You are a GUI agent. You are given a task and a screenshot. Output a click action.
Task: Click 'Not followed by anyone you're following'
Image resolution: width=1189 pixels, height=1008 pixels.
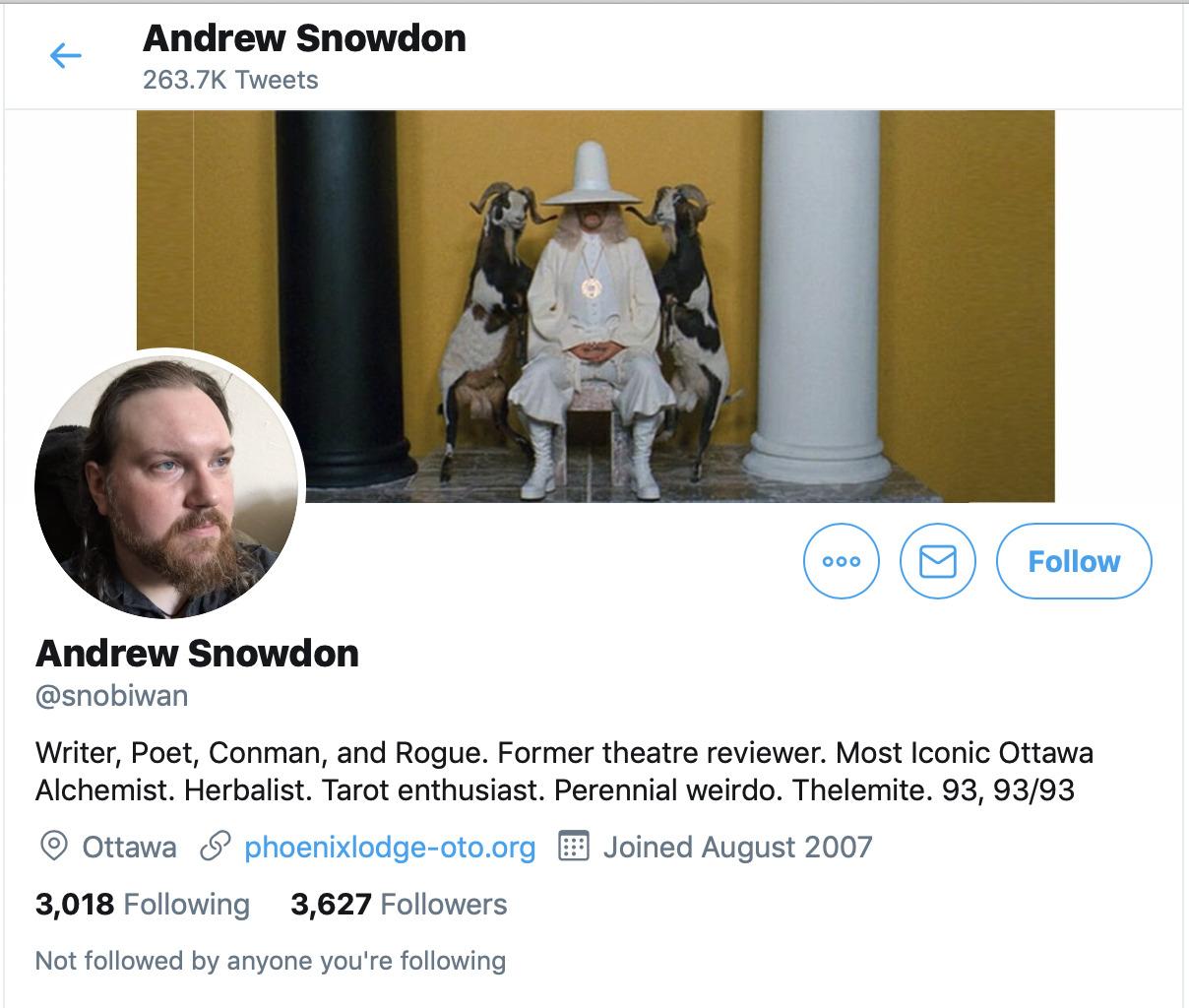[x=271, y=961]
